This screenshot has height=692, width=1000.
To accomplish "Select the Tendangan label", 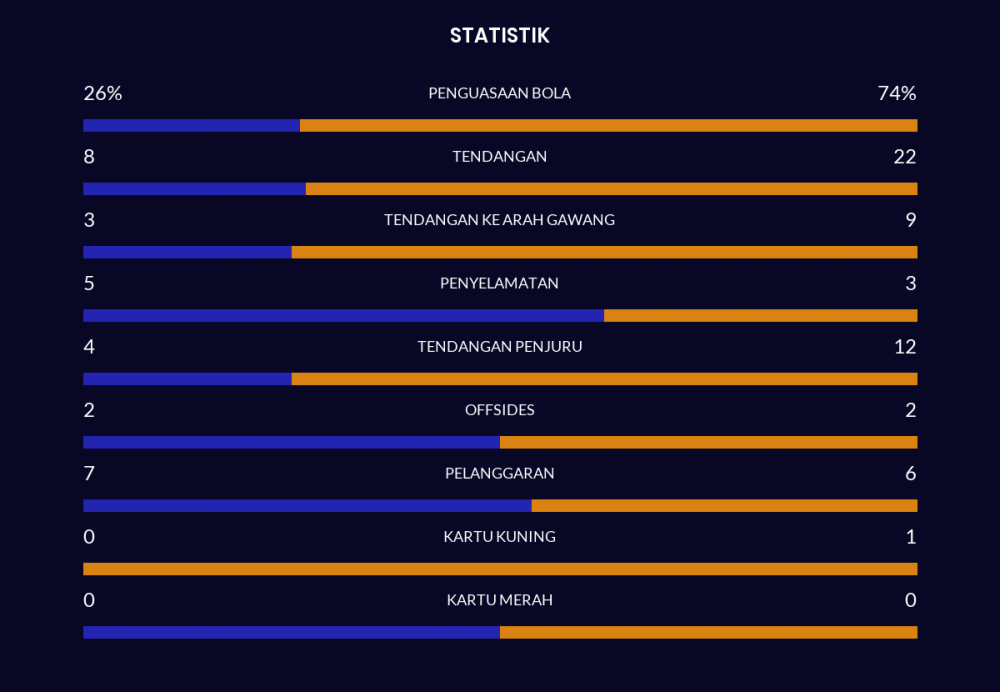I will (x=499, y=157).
